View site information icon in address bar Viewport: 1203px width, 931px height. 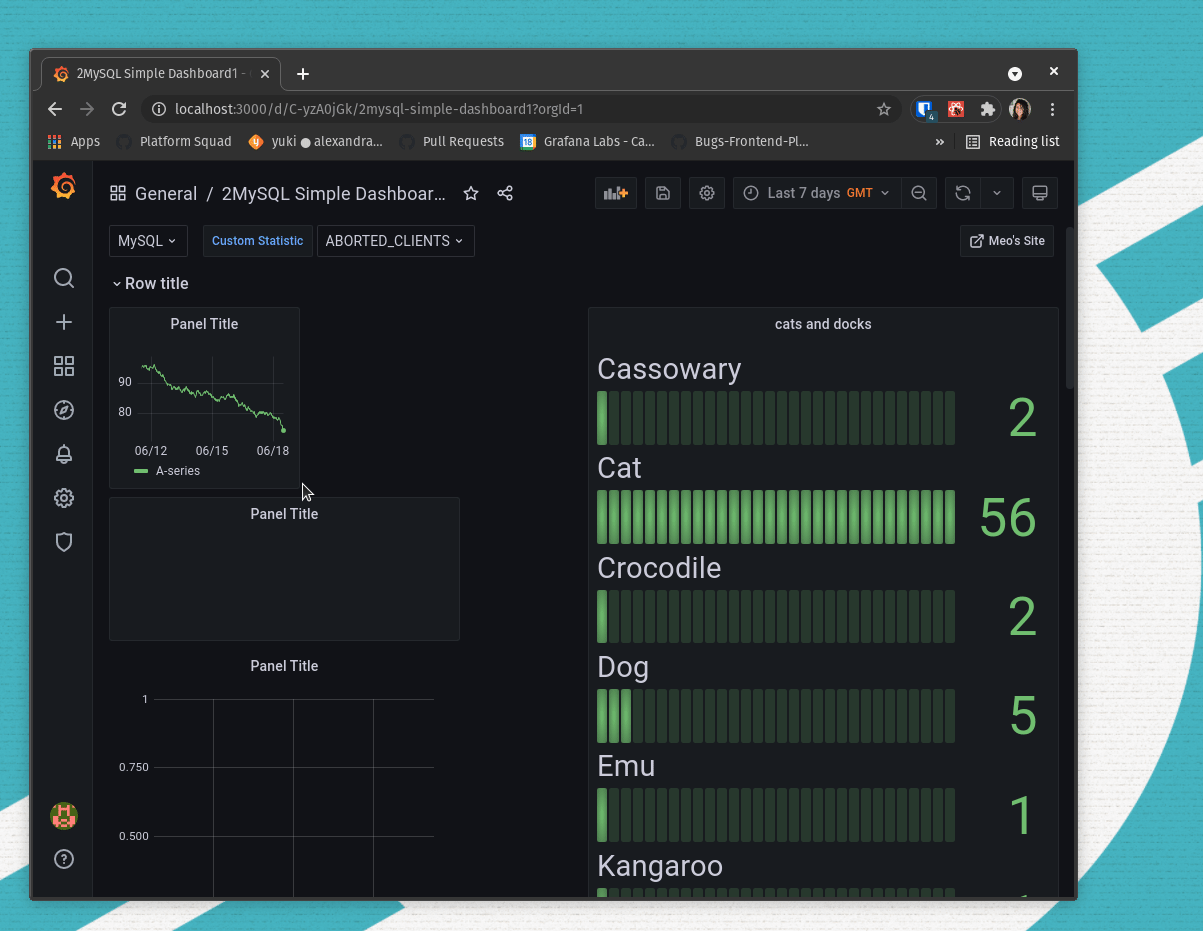[158, 109]
